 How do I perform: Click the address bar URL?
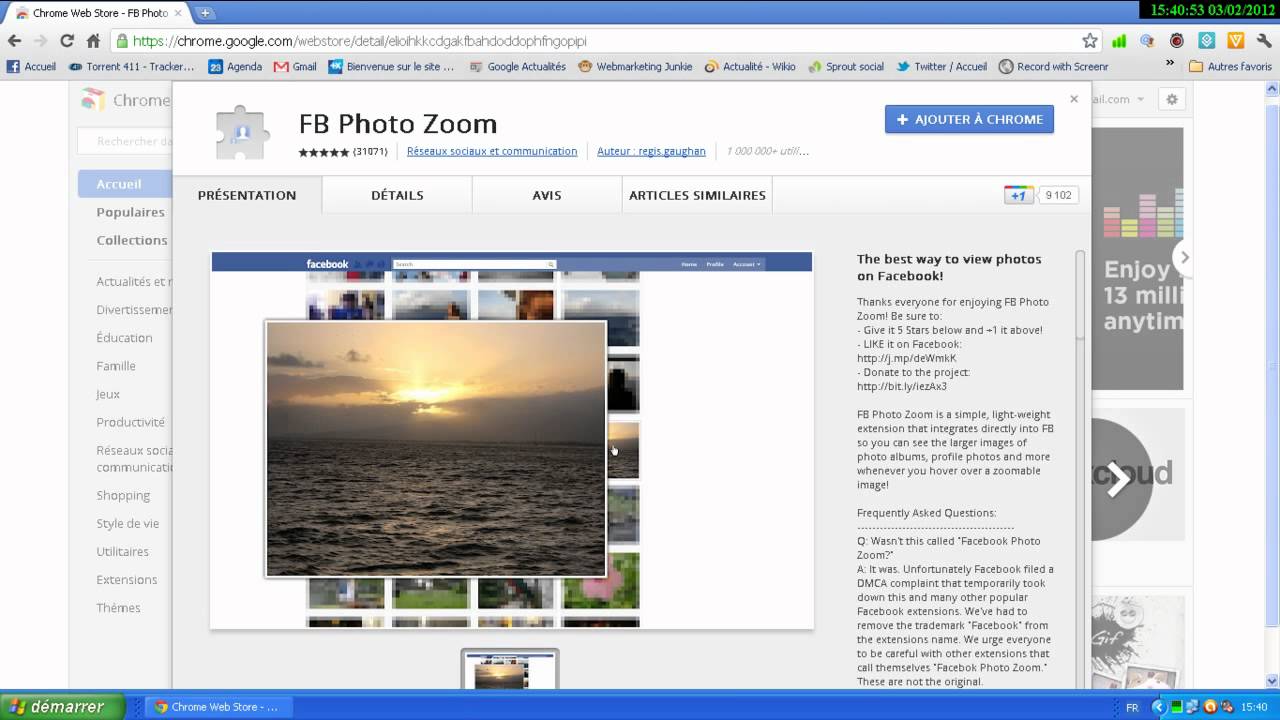[x=359, y=41]
